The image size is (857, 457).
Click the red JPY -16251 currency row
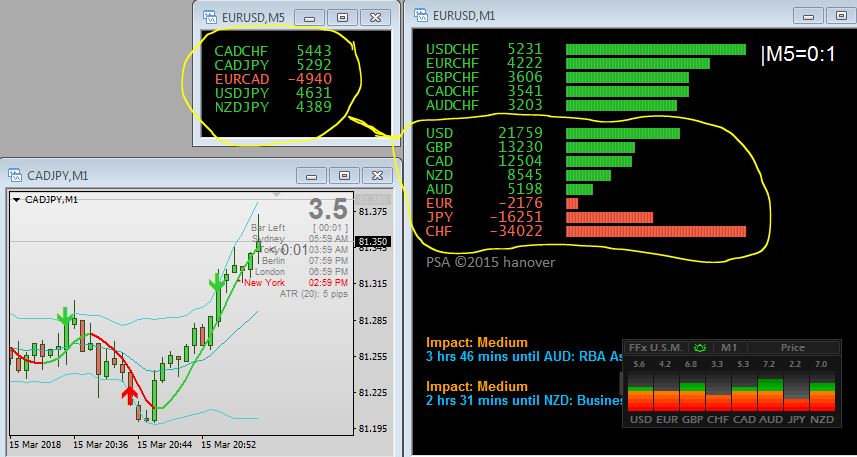[x=540, y=218]
